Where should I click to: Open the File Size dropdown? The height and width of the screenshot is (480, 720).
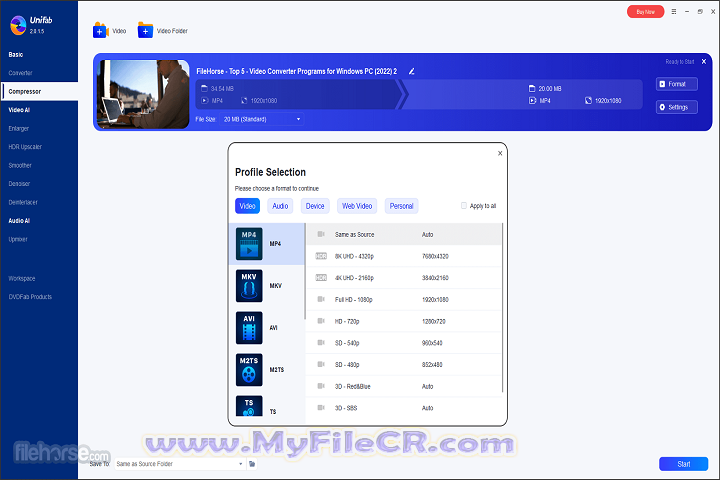click(262, 119)
